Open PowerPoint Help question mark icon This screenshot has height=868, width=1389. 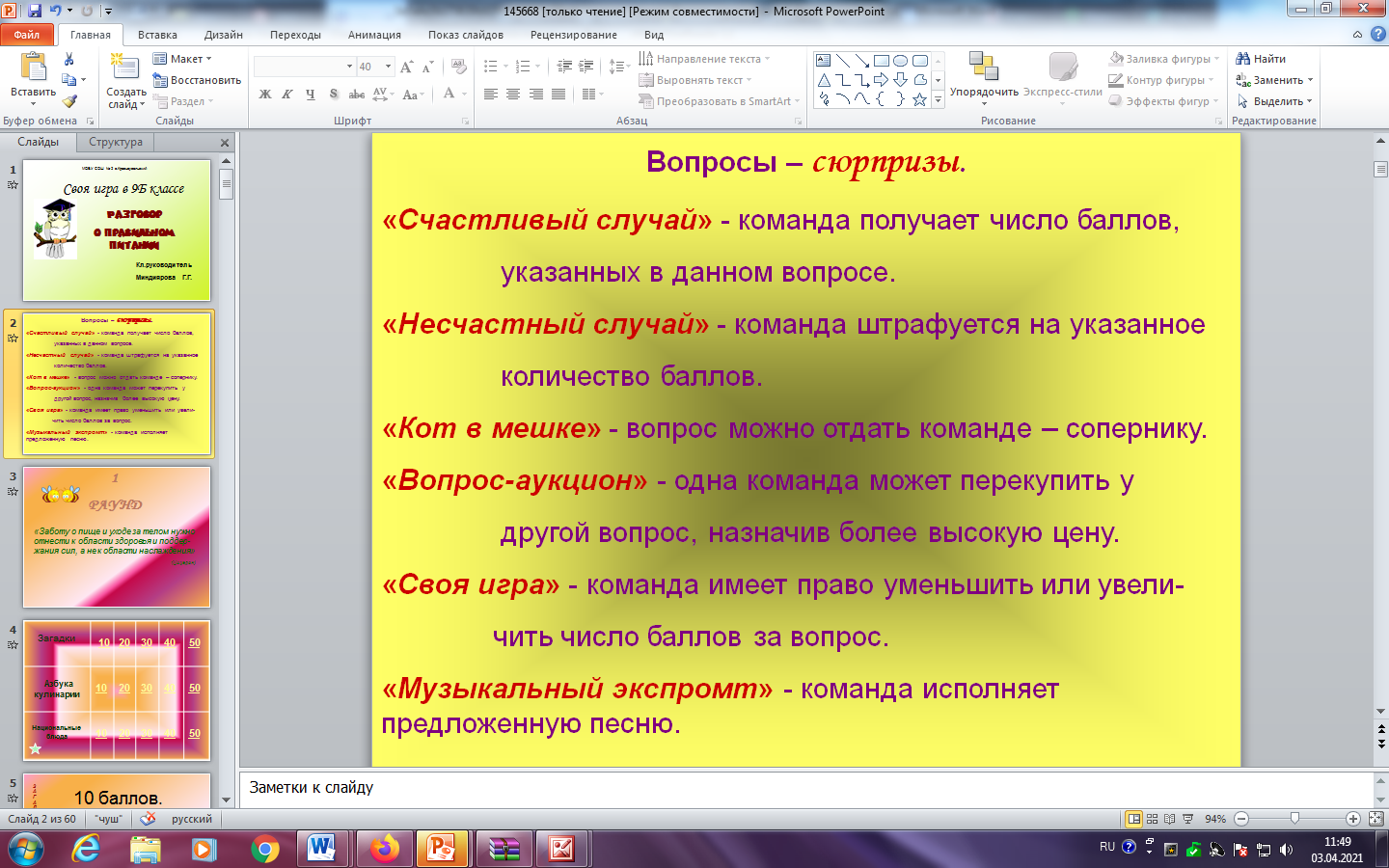(1377, 34)
